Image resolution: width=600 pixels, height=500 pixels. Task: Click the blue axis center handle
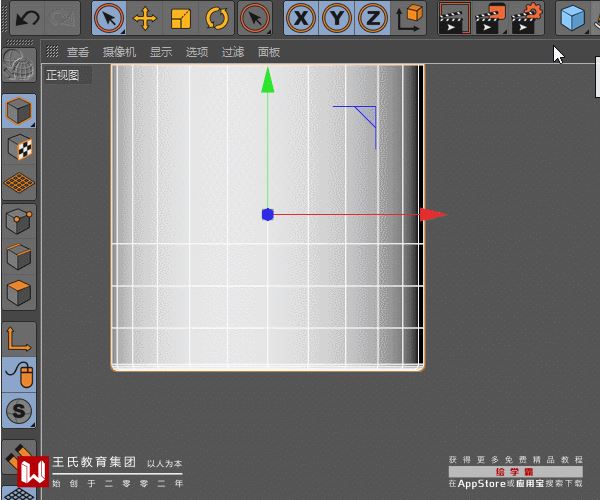coord(267,215)
